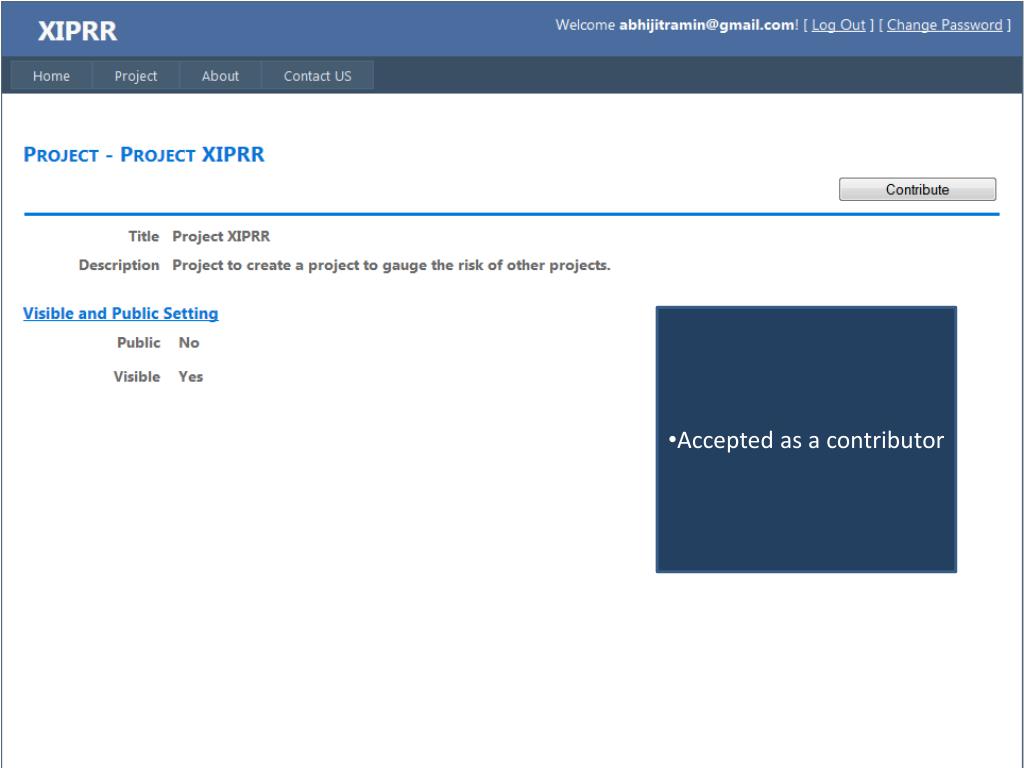Image resolution: width=1024 pixels, height=768 pixels.
Task: Open the Contact US menu item
Action: [317, 76]
